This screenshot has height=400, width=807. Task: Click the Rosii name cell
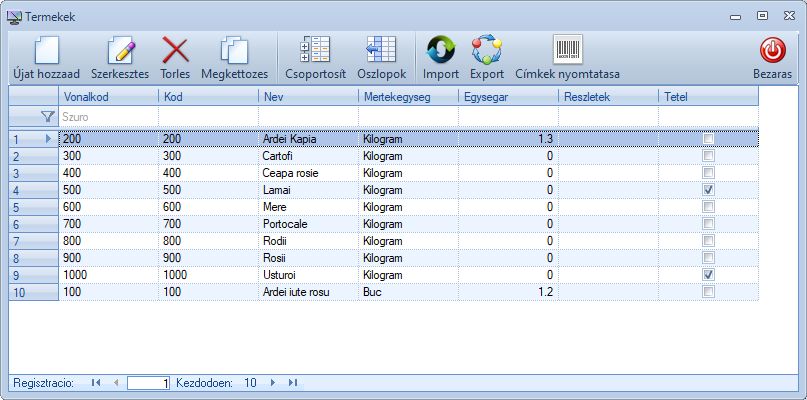308,257
